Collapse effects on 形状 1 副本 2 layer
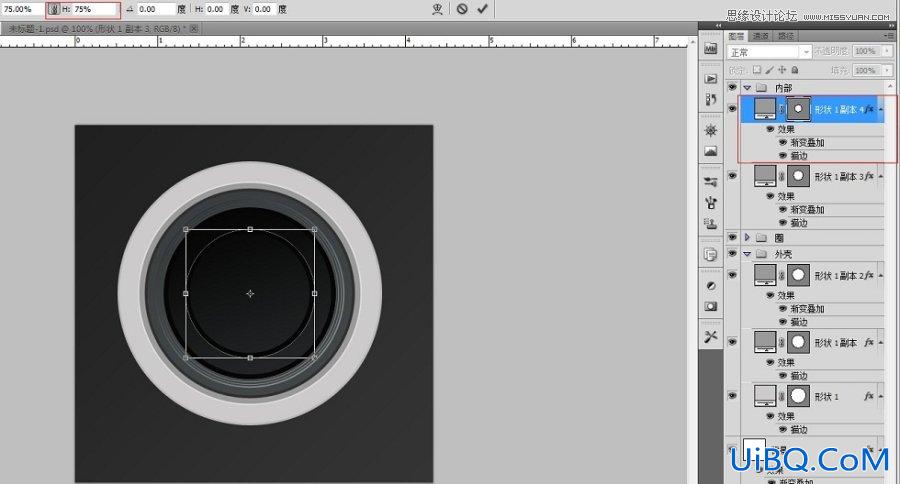 [880, 276]
